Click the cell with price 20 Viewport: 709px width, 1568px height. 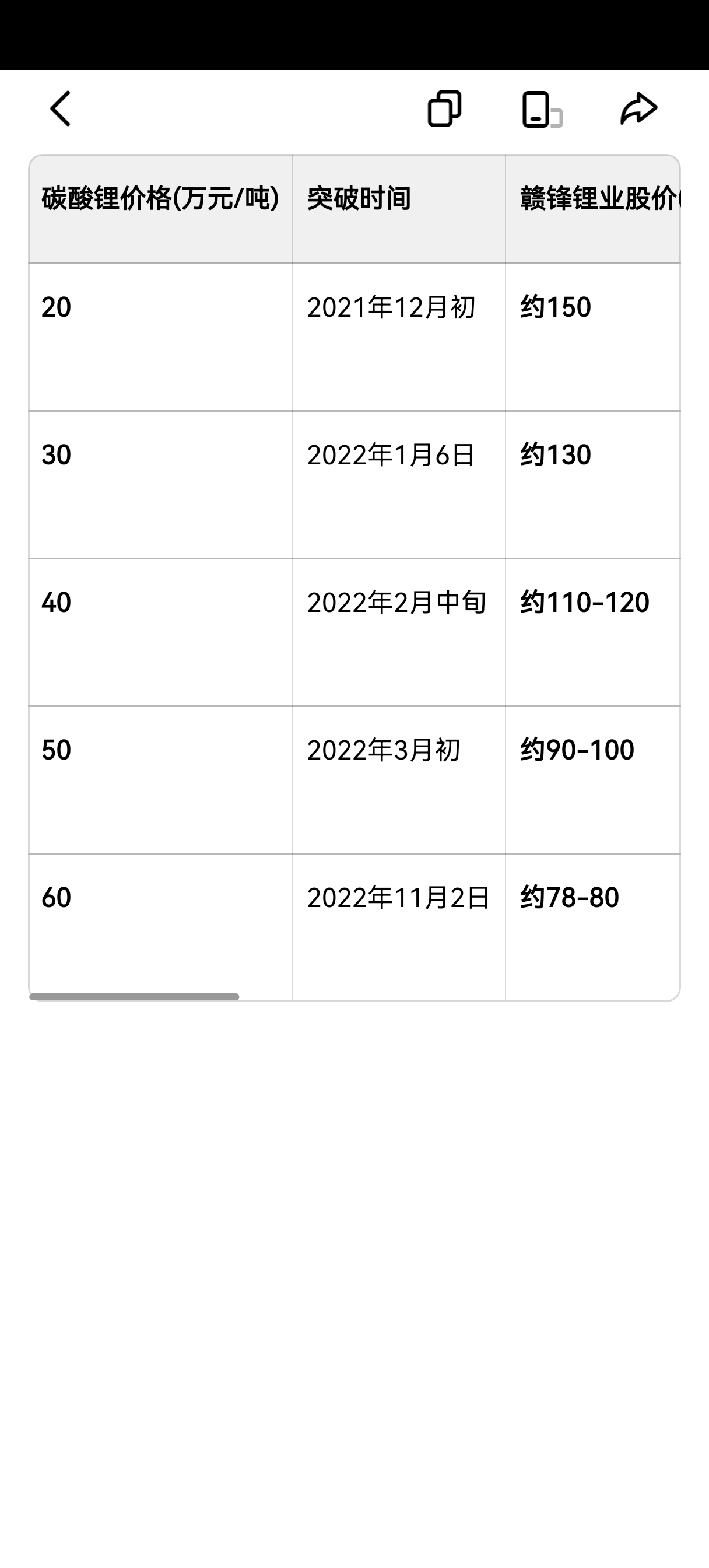(x=57, y=307)
